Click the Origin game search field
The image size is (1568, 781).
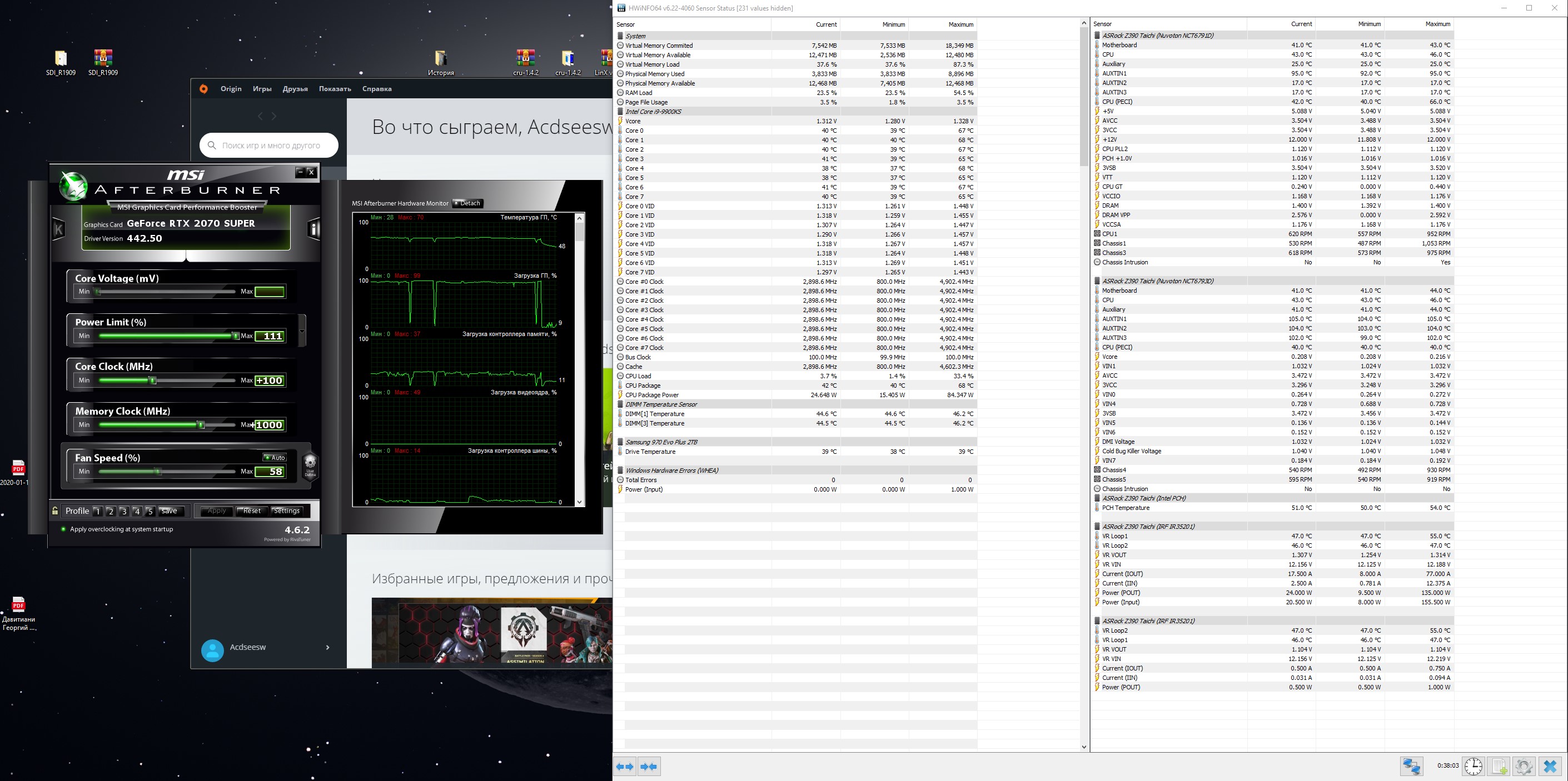[270, 146]
